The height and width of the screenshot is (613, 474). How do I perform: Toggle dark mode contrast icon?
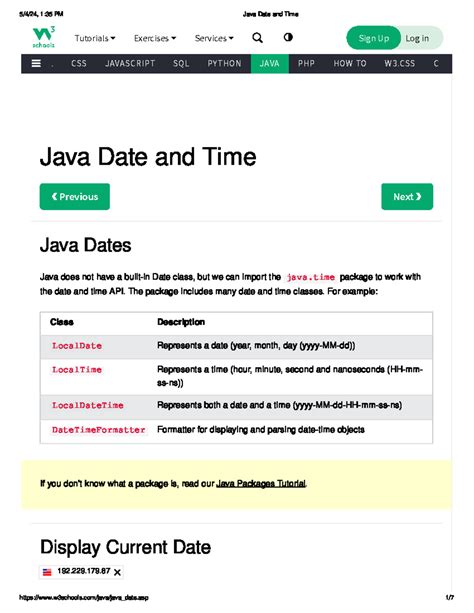[x=288, y=37]
